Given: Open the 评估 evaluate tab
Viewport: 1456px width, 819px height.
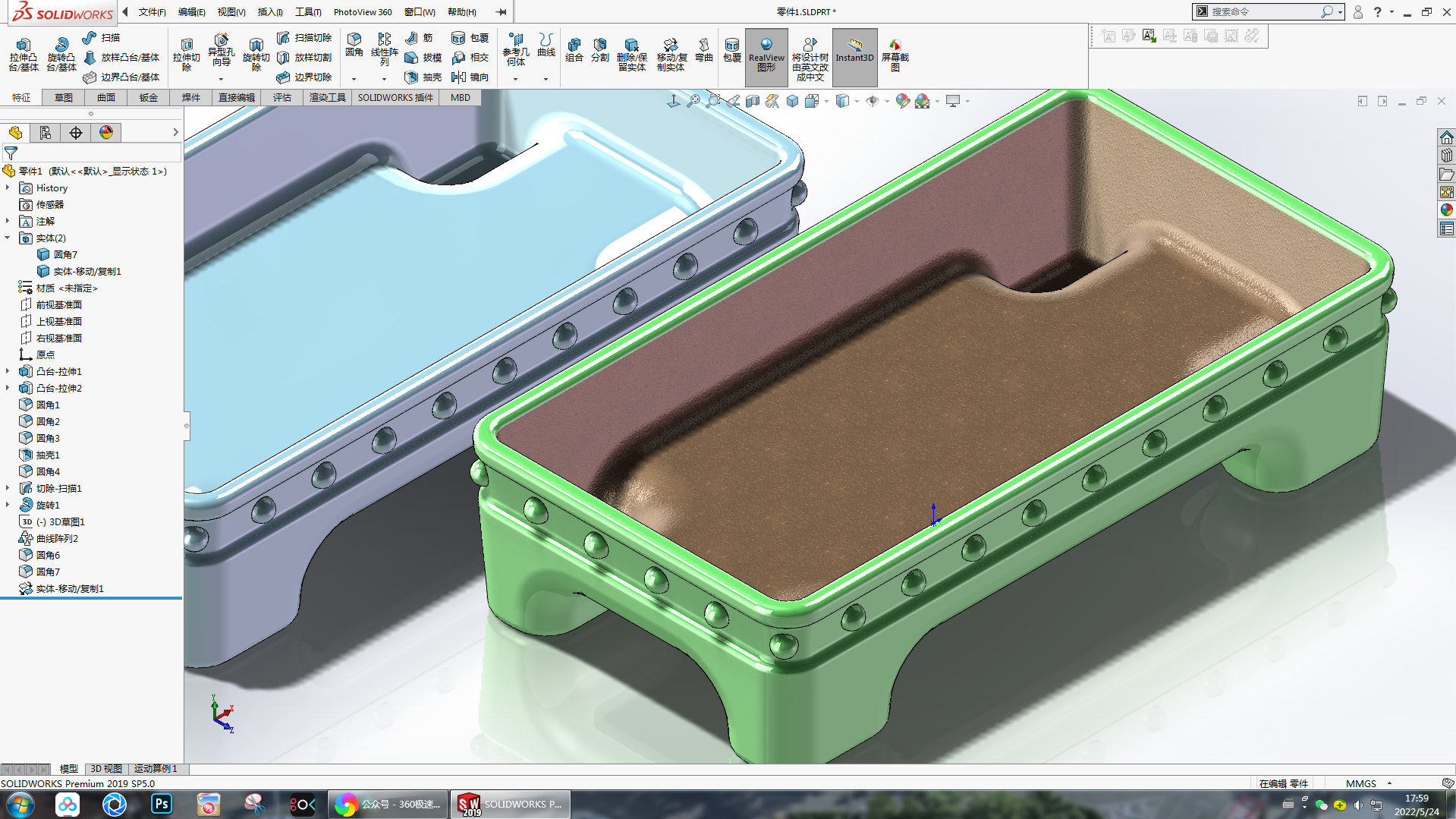Looking at the screenshot, I should tap(282, 97).
